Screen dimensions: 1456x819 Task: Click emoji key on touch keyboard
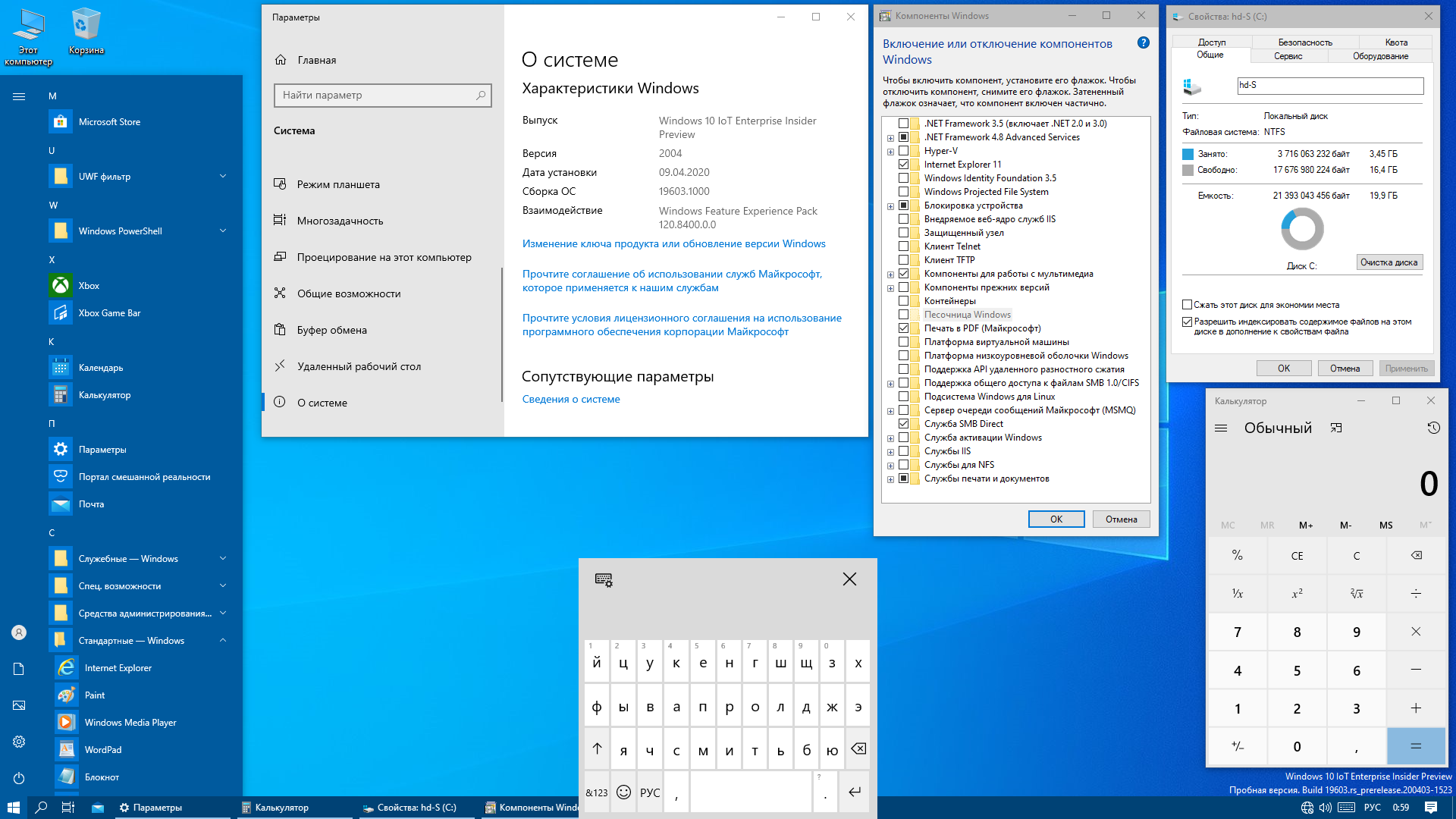click(623, 792)
